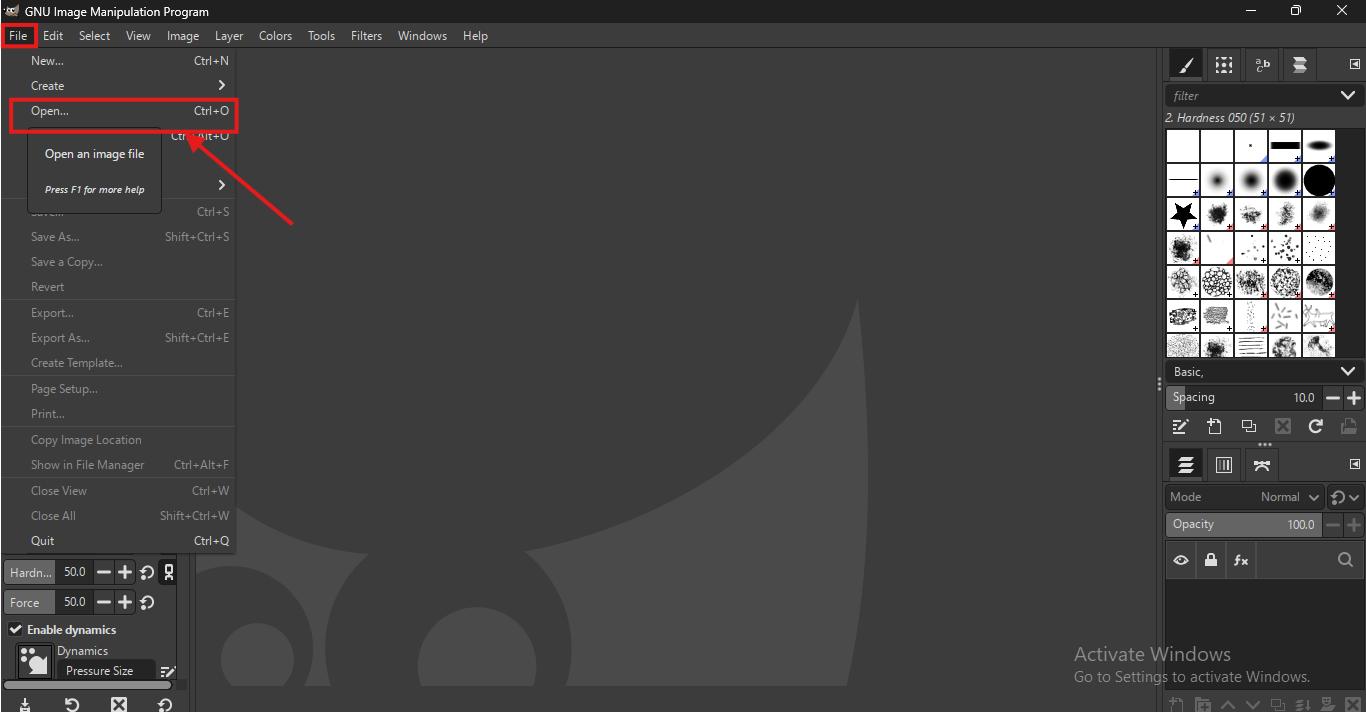Click the tool options horizontal scrollbar

pos(88,685)
